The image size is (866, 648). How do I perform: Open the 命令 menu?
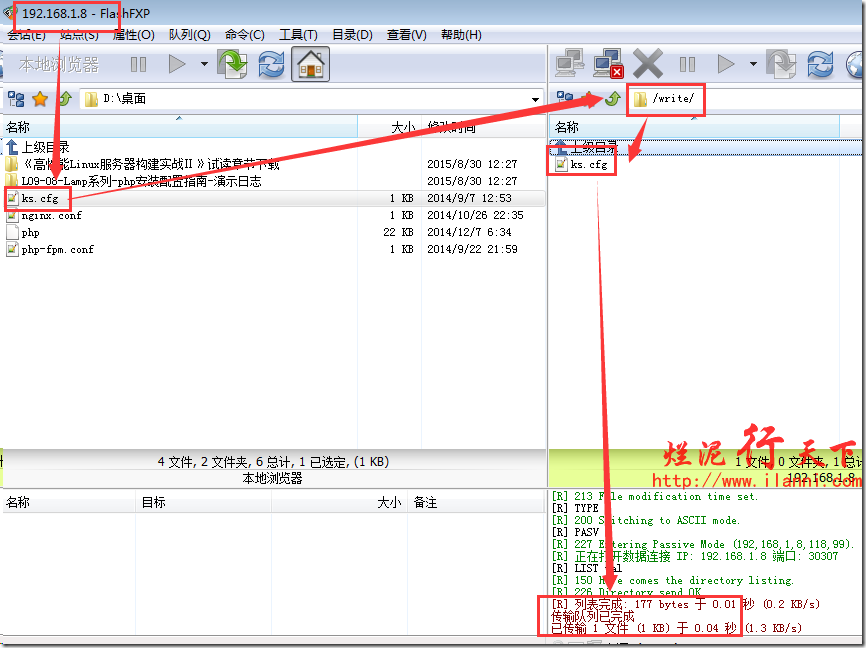(x=244, y=35)
